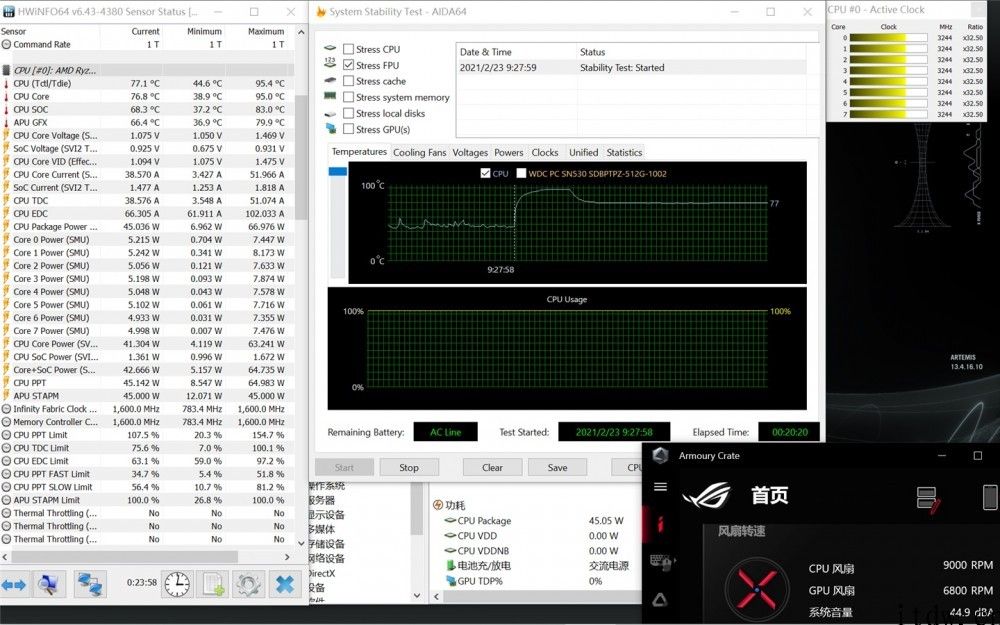Click the HWiNFO expand columns arrows icon
This screenshot has height=625, width=1000.
point(13,584)
